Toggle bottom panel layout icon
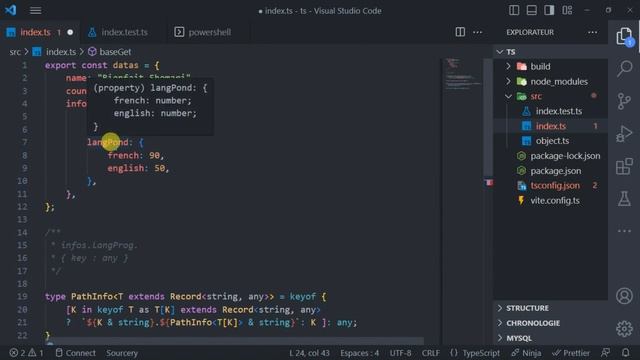Viewport: 640px width, 360px height. click(531, 10)
